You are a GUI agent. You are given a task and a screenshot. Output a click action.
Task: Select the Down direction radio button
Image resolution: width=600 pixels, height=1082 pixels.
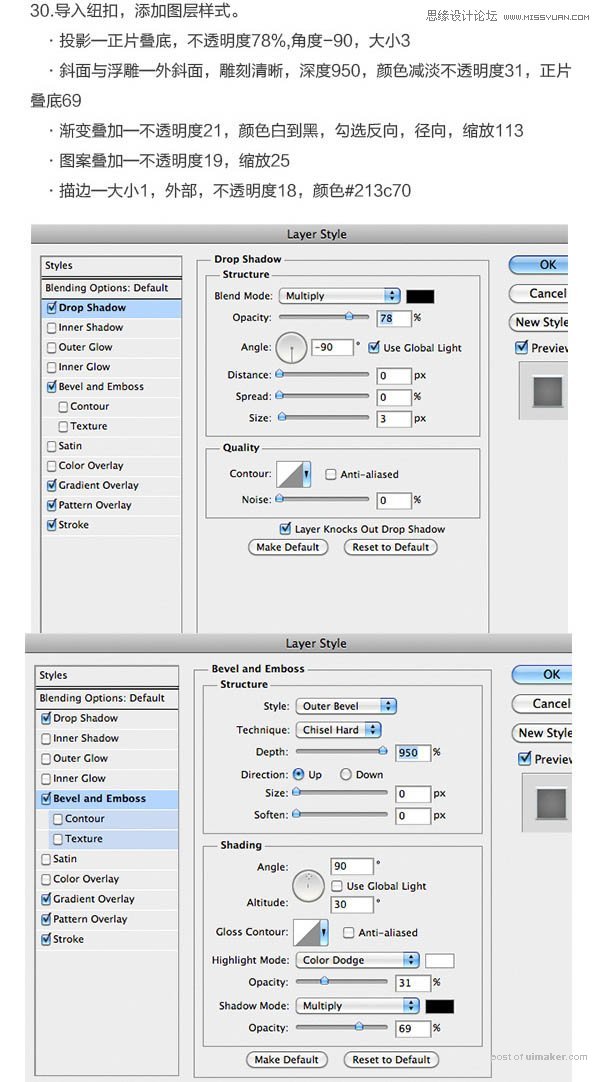click(x=346, y=774)
